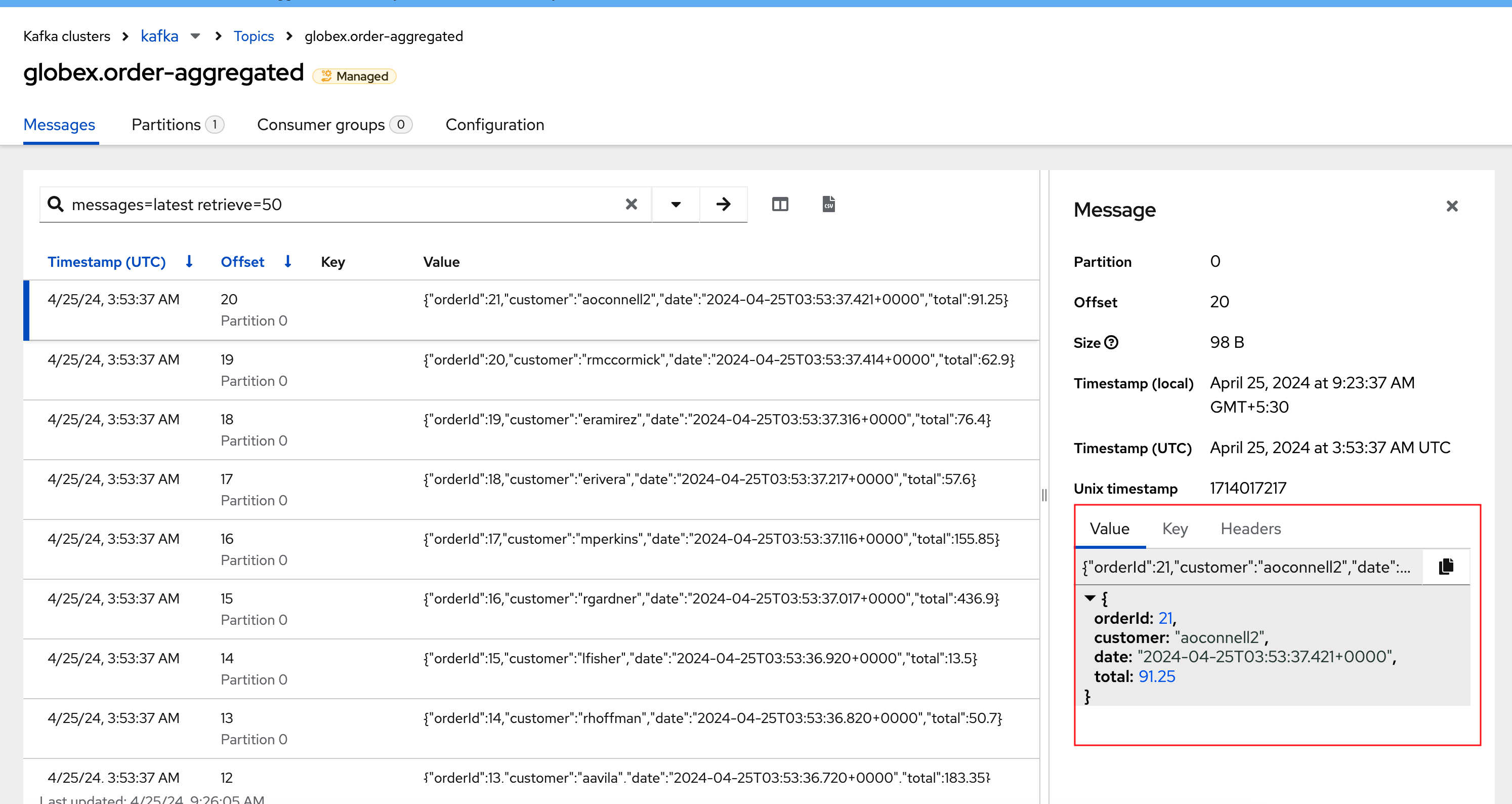Viewport: 1512px width, 804px height.
Task: Go to Topics breadcrumb link
Action: tap(254, 36)
